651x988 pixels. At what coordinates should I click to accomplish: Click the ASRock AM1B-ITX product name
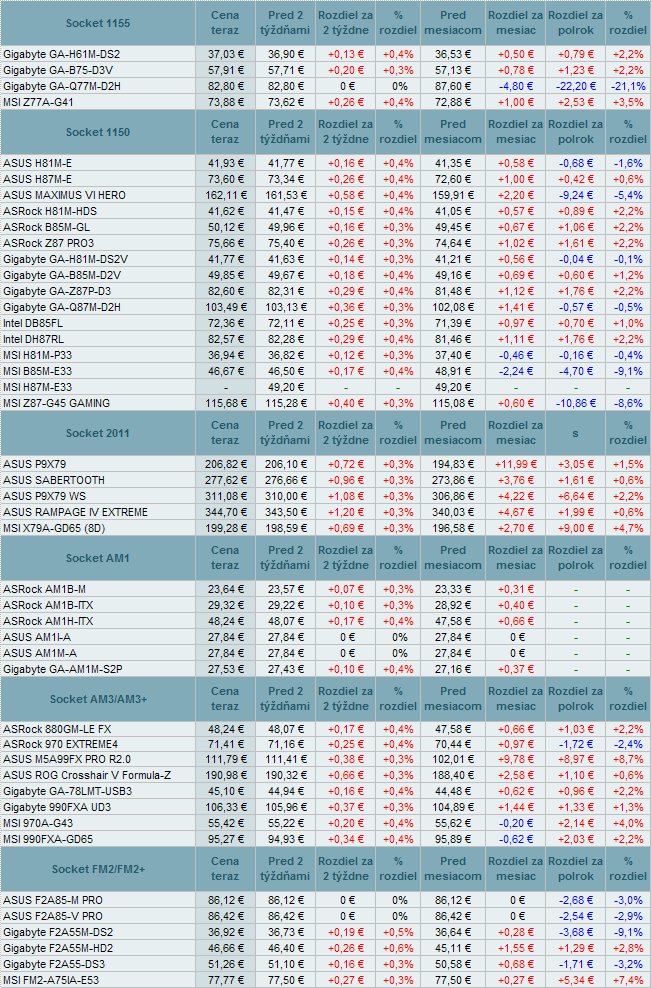(x=48, y=605)
